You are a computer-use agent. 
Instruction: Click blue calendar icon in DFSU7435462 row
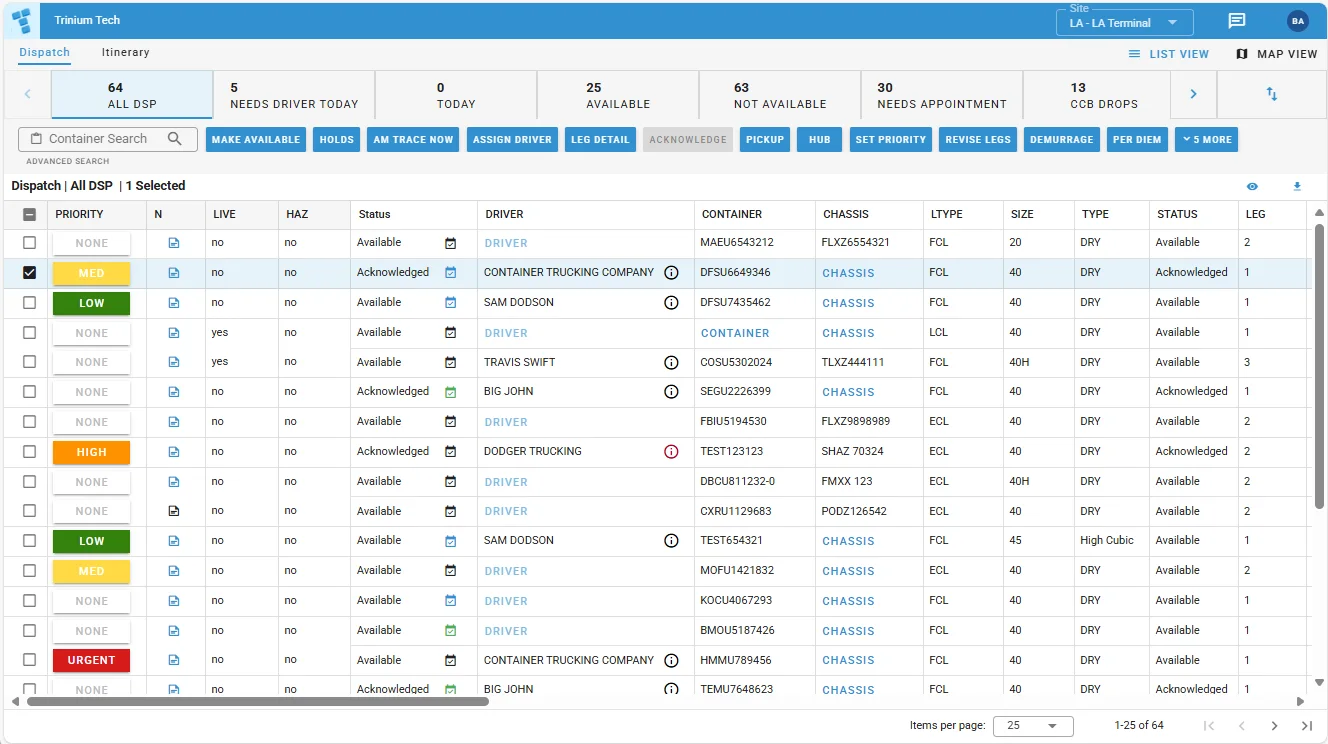click(450, 302)
